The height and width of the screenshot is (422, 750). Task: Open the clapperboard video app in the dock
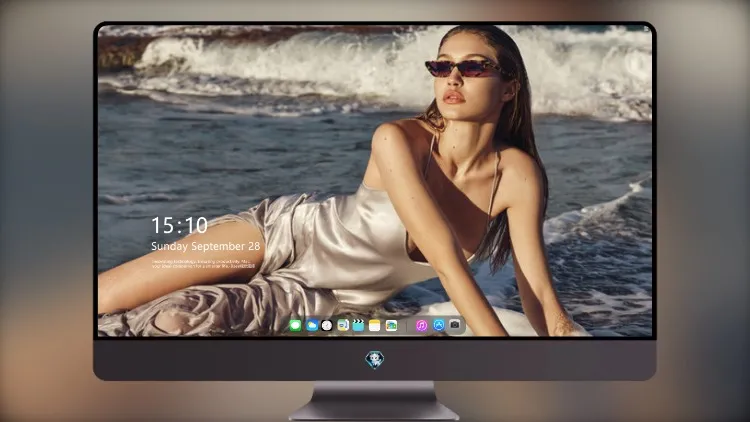click(358, 326)
